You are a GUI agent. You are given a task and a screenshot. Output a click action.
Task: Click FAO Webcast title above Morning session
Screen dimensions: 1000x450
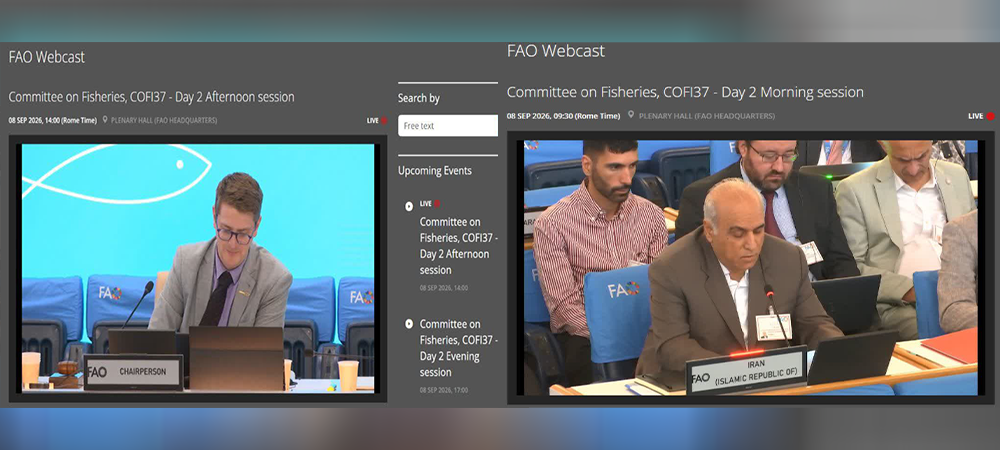coord(555,51)
